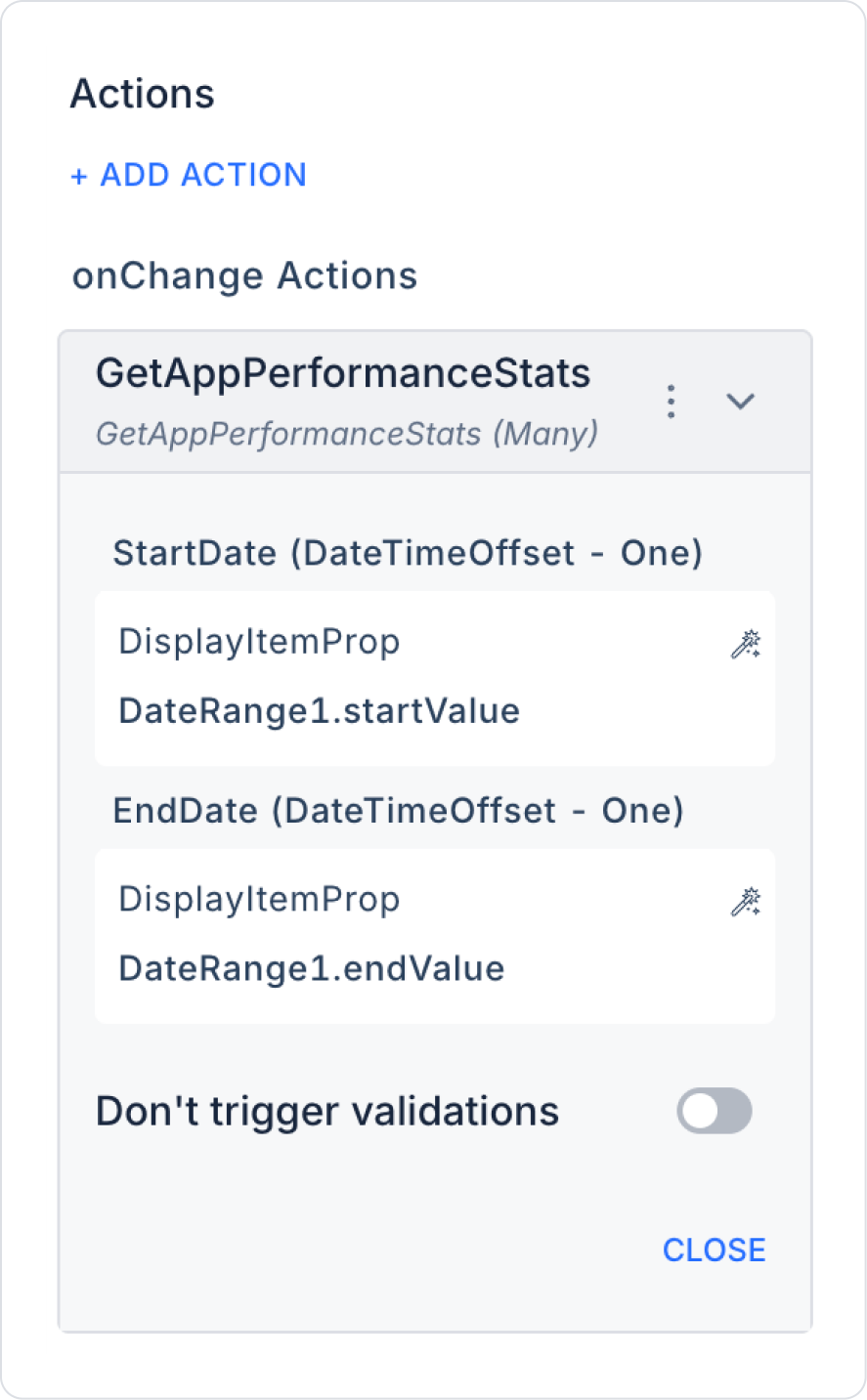Click the Don't trigger validations label
Viewport: 867px width, 1400px height.
pyautogui.click(x=327, y=1112)
